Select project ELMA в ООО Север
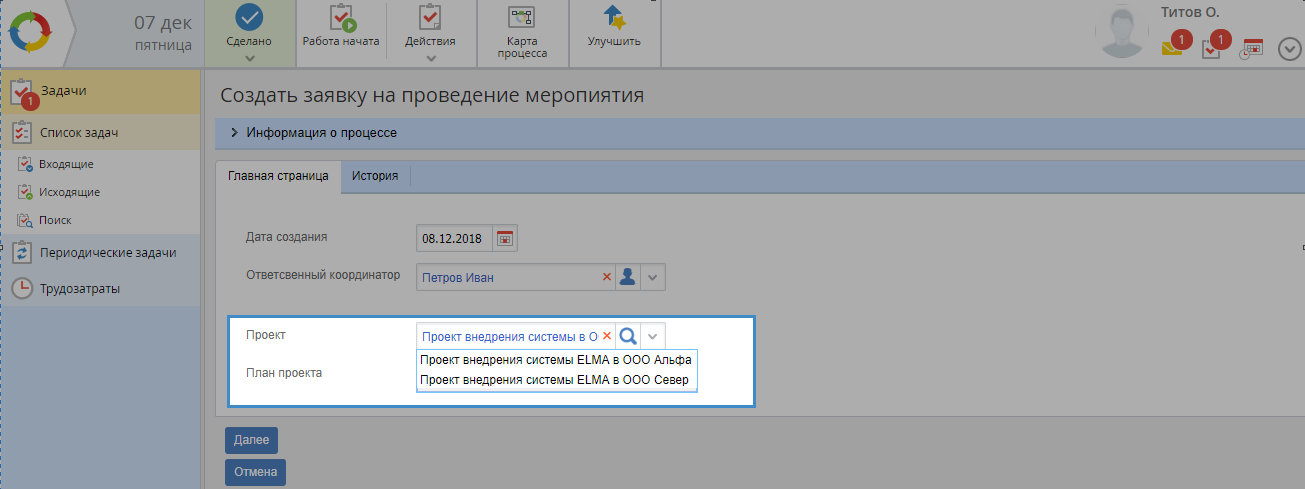Screen dimensions: 1305x489 click(556, 380)
